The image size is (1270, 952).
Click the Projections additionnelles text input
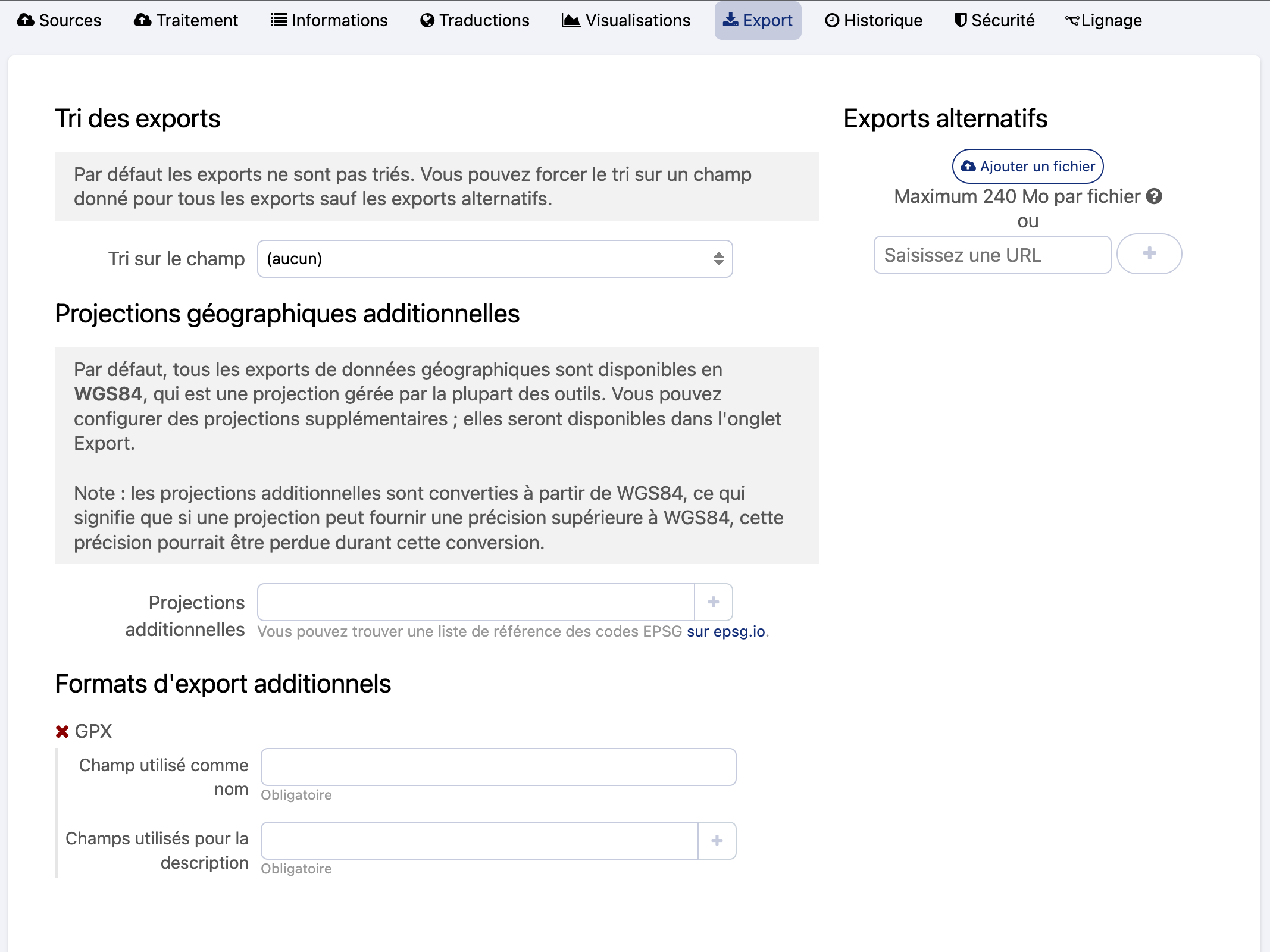coord(476,602)
